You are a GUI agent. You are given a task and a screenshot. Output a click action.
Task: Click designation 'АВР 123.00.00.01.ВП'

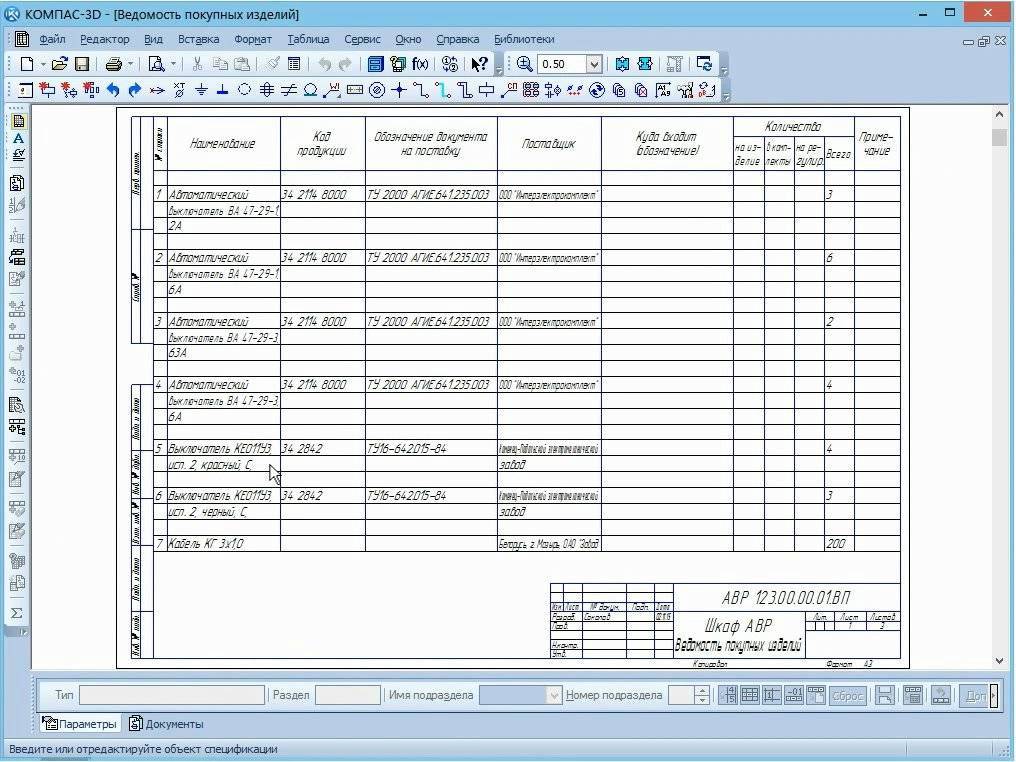[786, 597]
